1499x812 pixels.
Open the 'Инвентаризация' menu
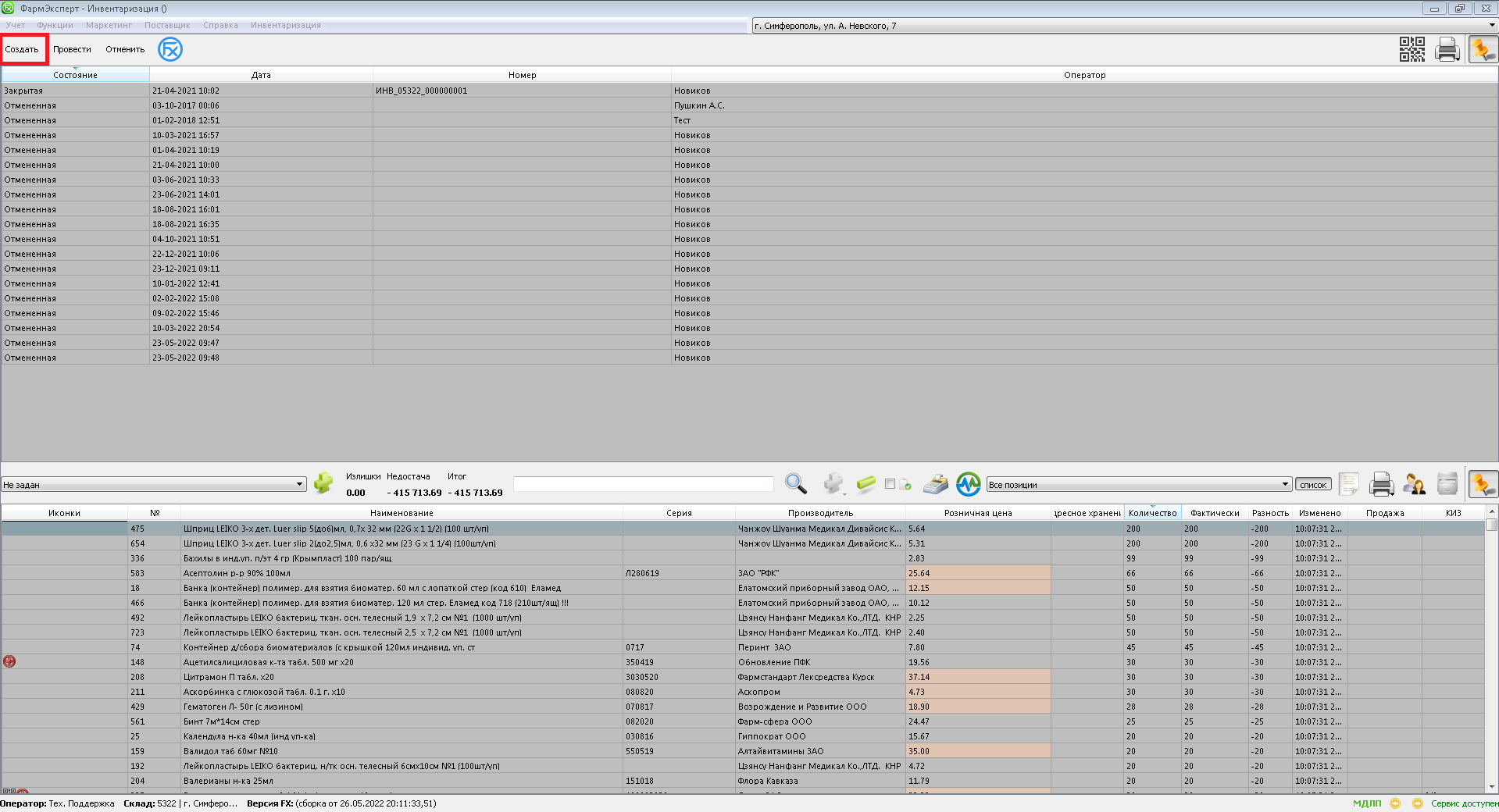[x=285, y=26]
